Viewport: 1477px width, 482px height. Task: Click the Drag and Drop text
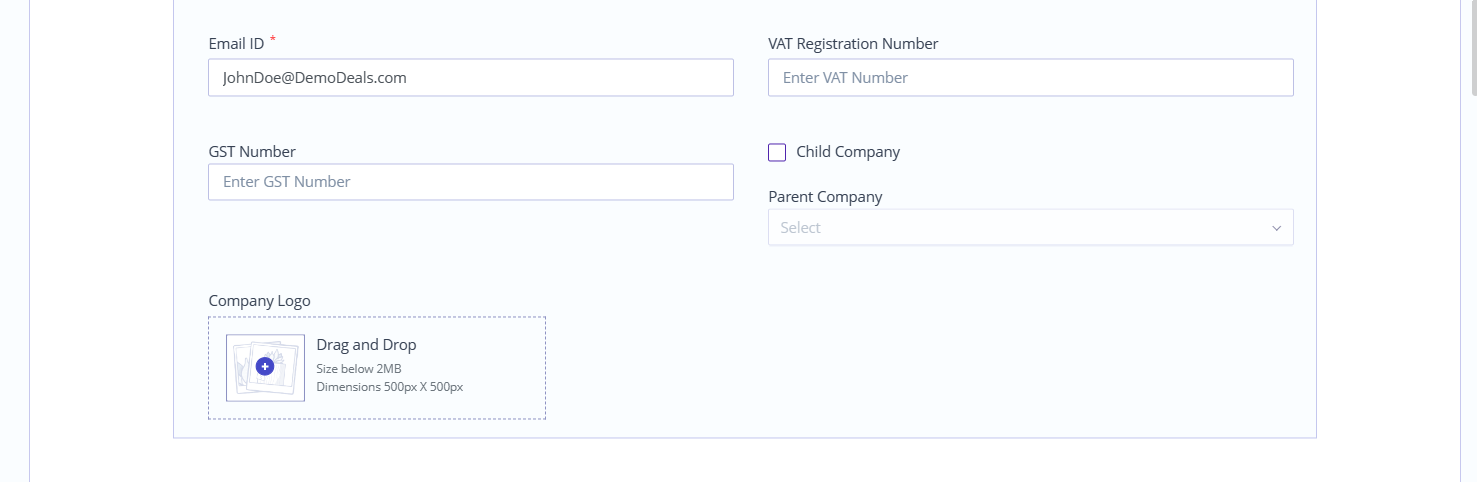[x=366, y=345]
